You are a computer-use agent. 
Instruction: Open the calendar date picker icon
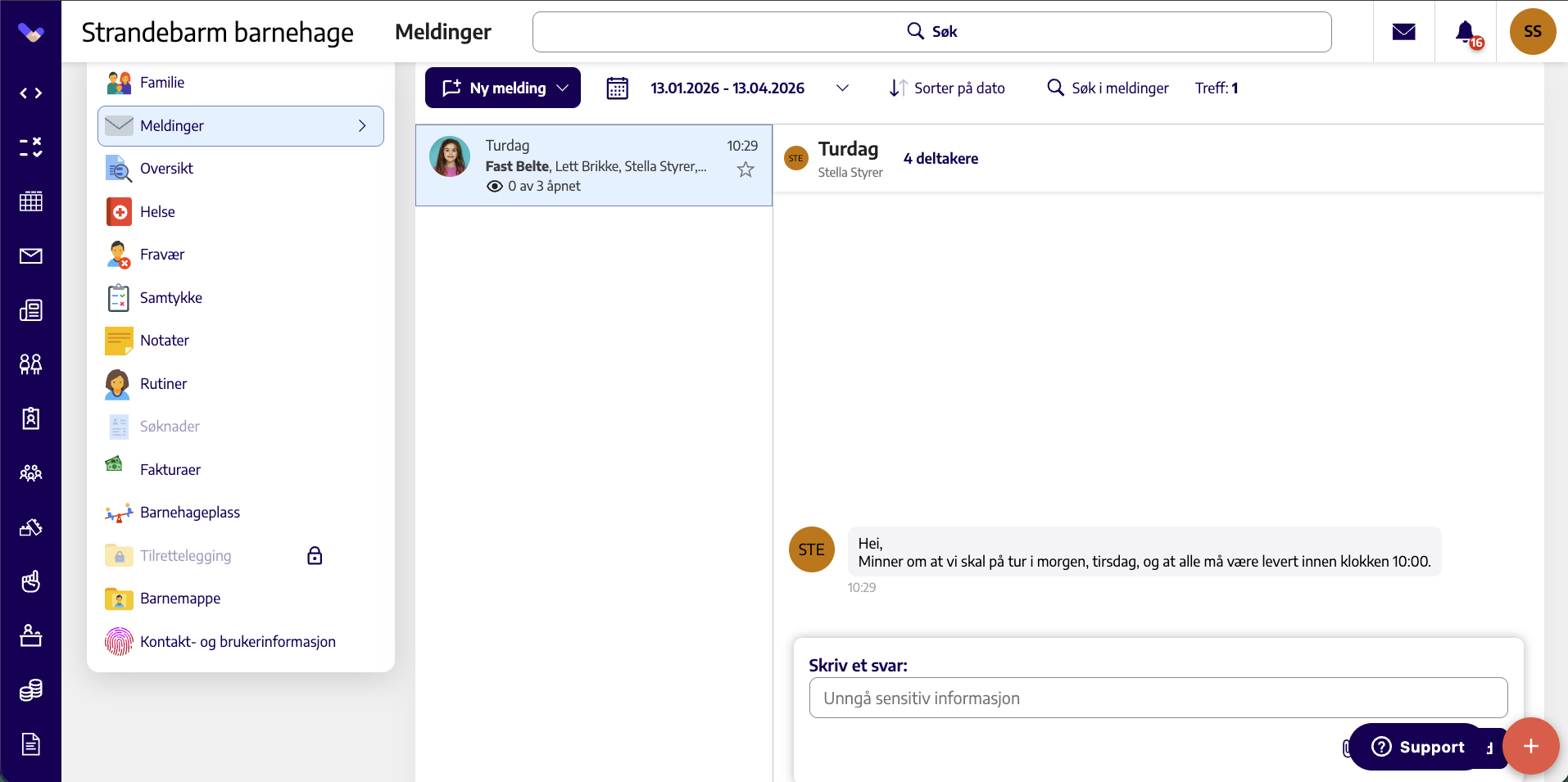tap(617, 88)
